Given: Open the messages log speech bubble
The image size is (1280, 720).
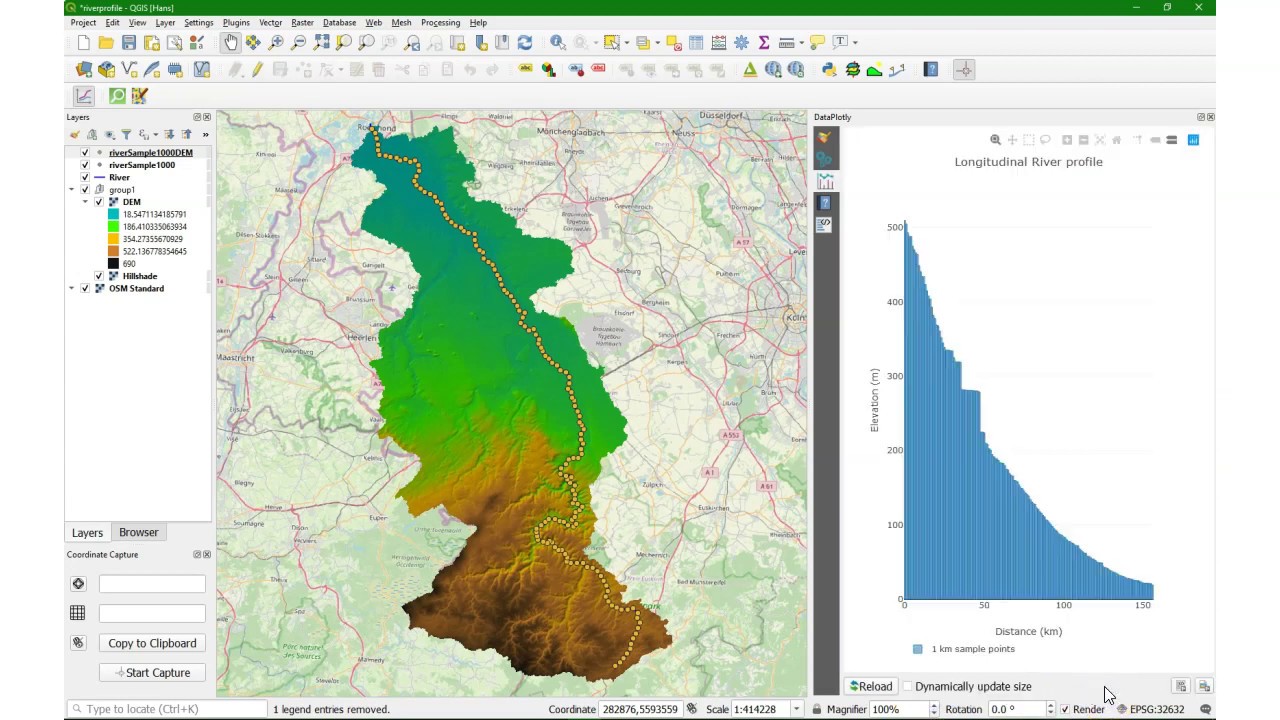Looking at the screenshot, I should (1205, 709).
